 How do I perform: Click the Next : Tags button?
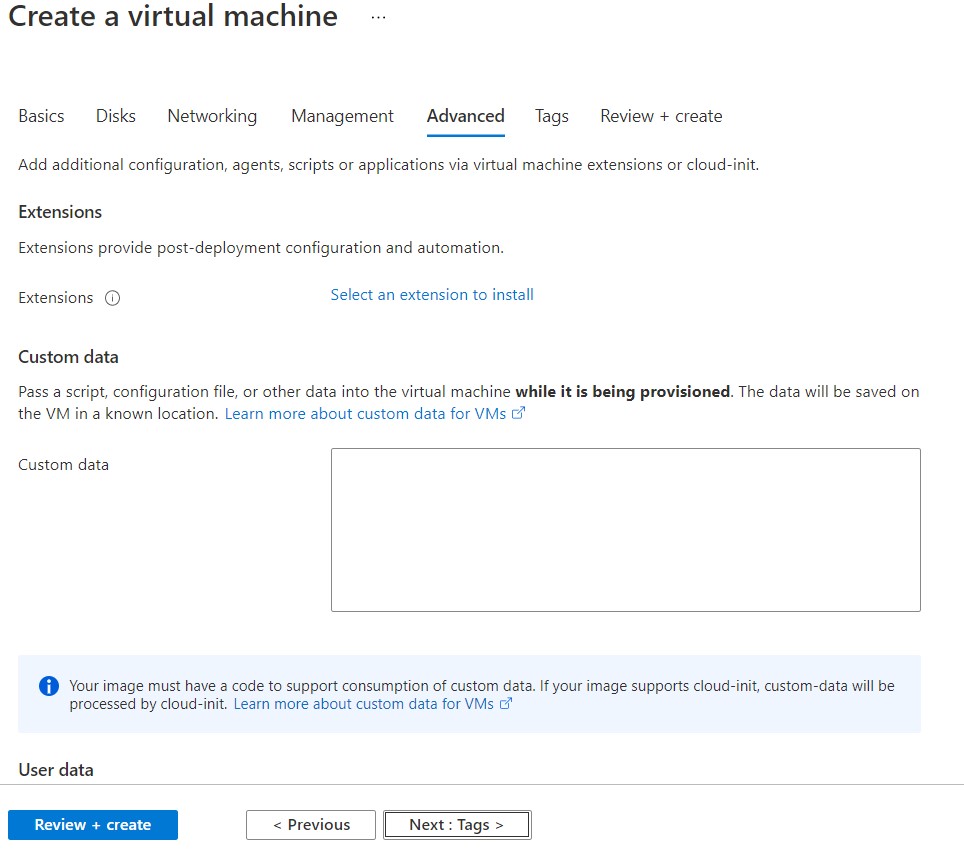pyautogui.click(x=457, y=825)
